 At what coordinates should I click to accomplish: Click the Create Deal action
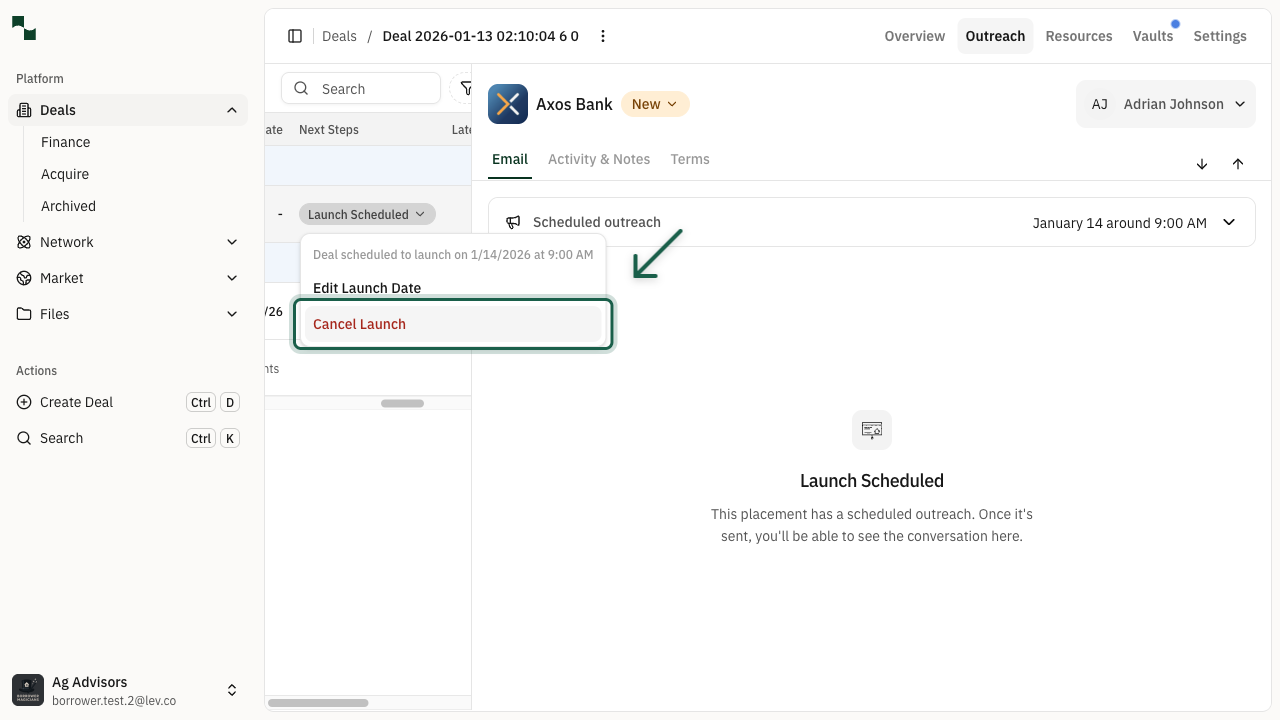[x=75, y=402]
